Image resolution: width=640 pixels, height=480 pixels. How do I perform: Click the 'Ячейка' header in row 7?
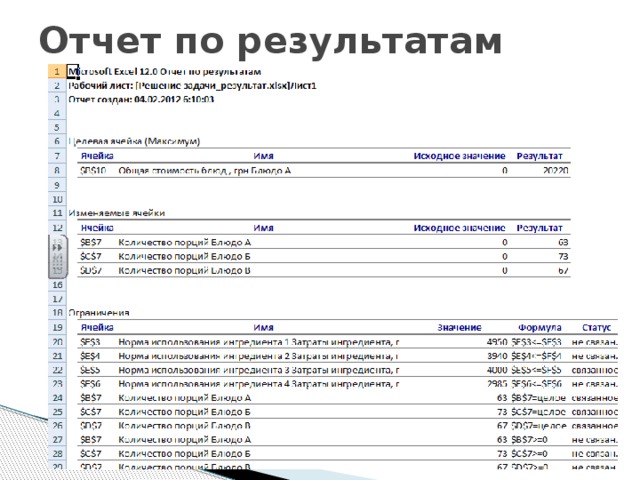coord(97,156)
